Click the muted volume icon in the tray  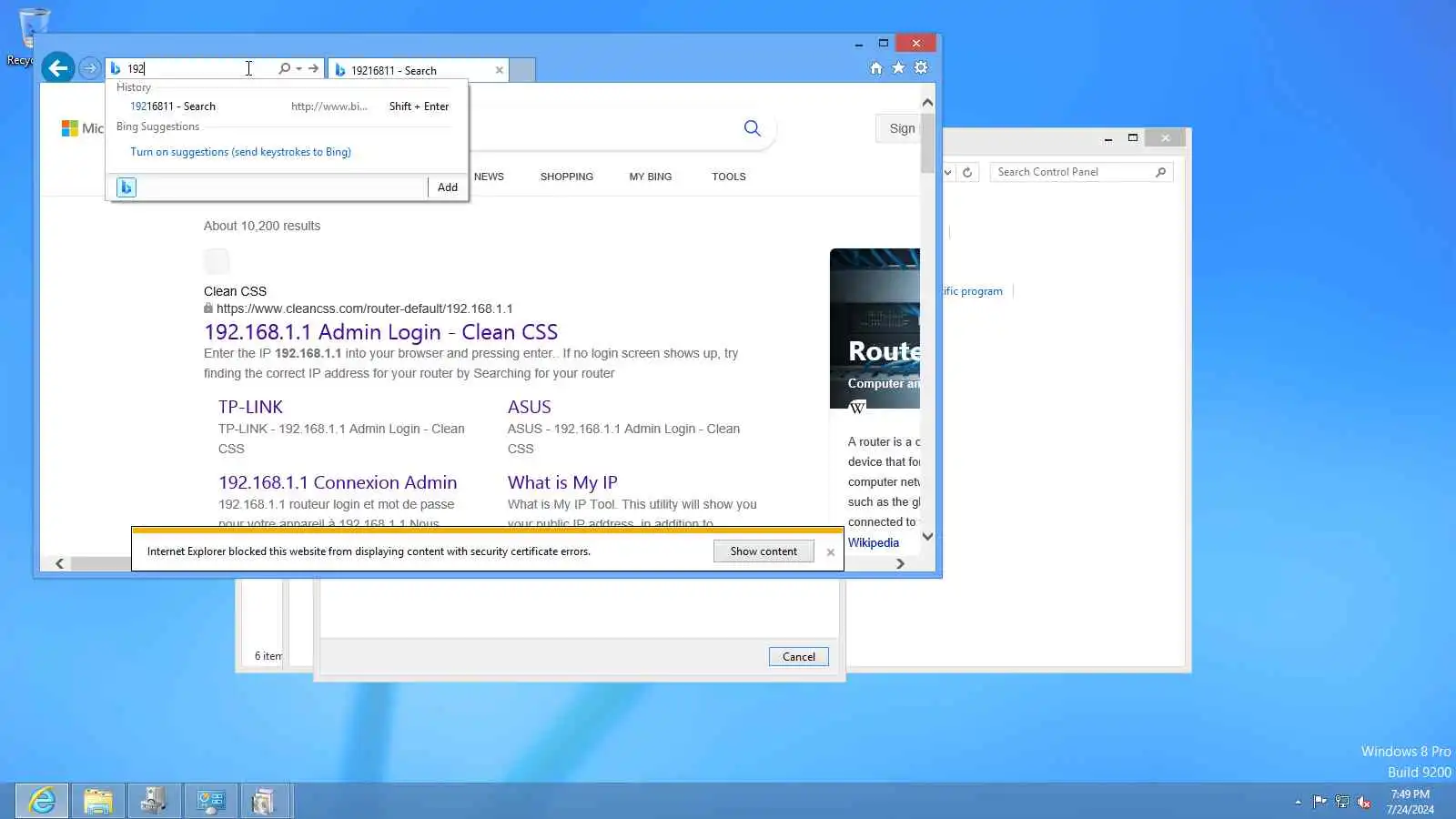[1364, 802]
